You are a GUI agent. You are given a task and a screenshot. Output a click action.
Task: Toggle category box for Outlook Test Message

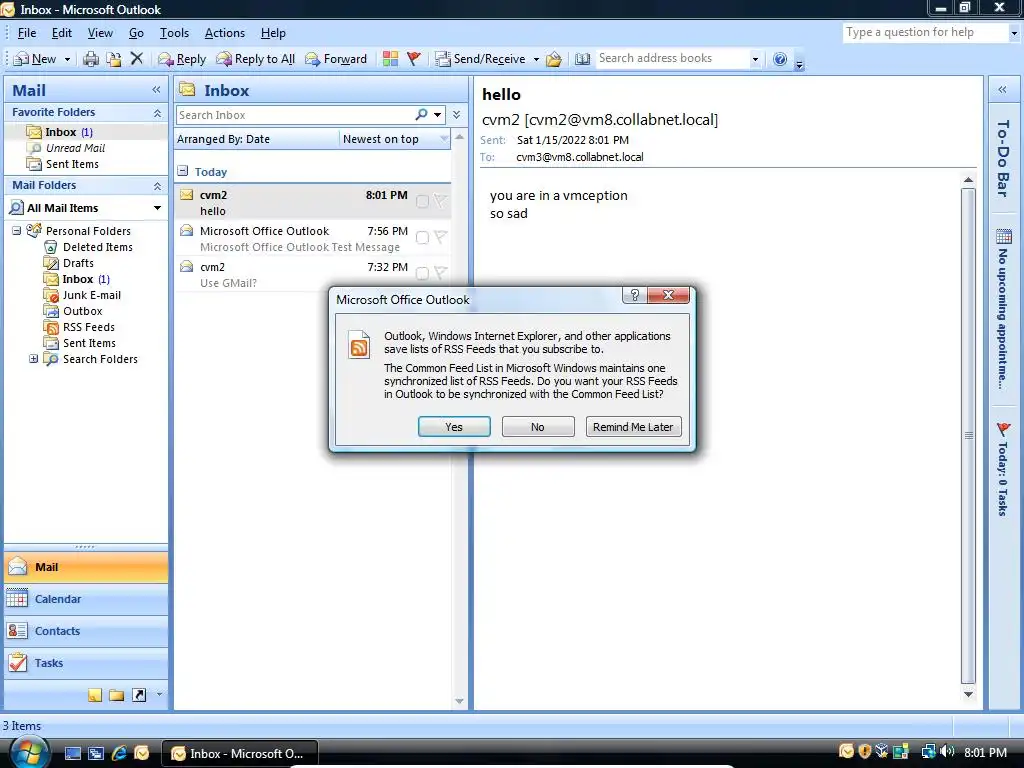(423, 238)
